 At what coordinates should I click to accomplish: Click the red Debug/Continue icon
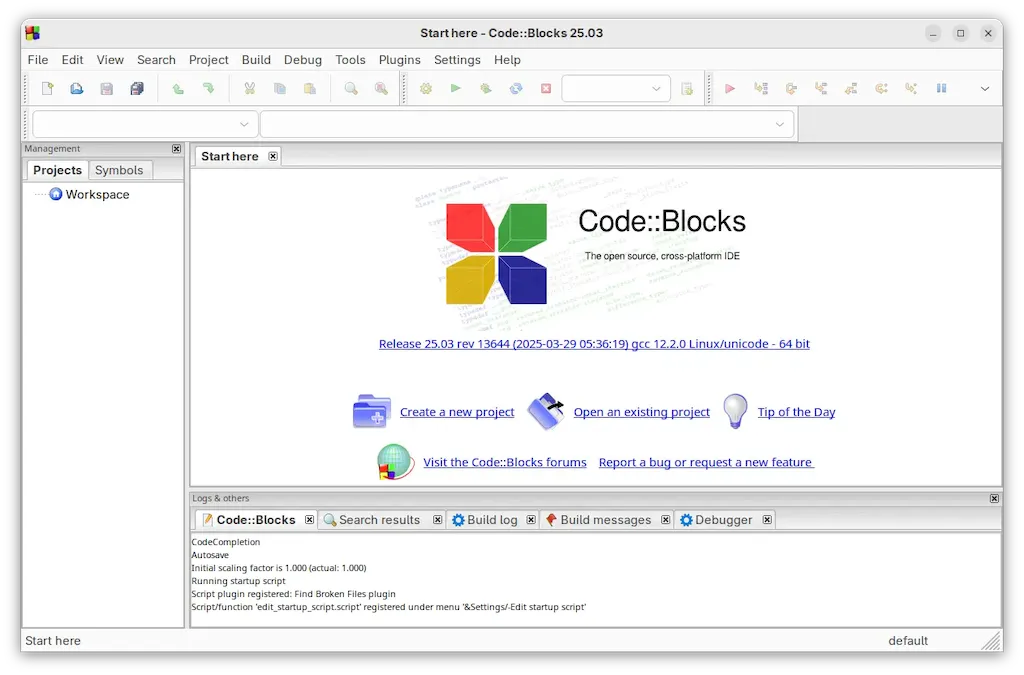tap(730, 88)
